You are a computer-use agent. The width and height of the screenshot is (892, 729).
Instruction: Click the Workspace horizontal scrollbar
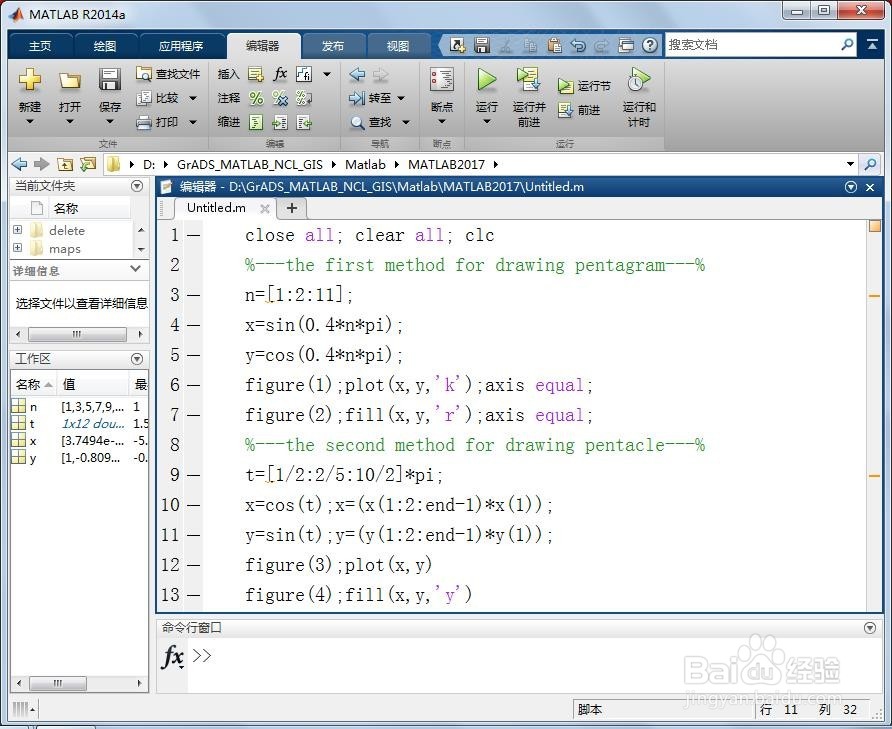58,683
